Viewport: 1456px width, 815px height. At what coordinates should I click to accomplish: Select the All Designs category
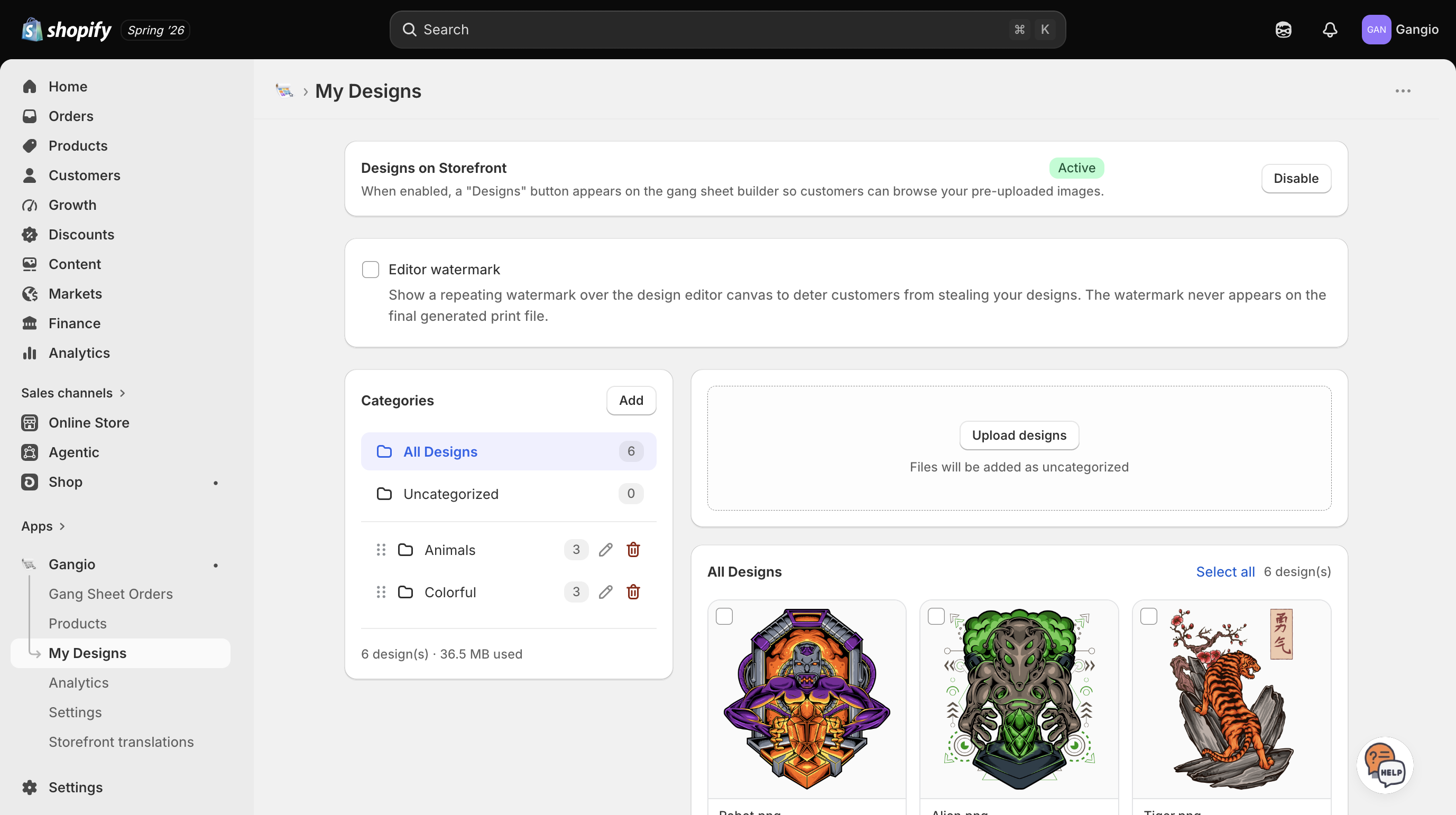coord(509,451)
